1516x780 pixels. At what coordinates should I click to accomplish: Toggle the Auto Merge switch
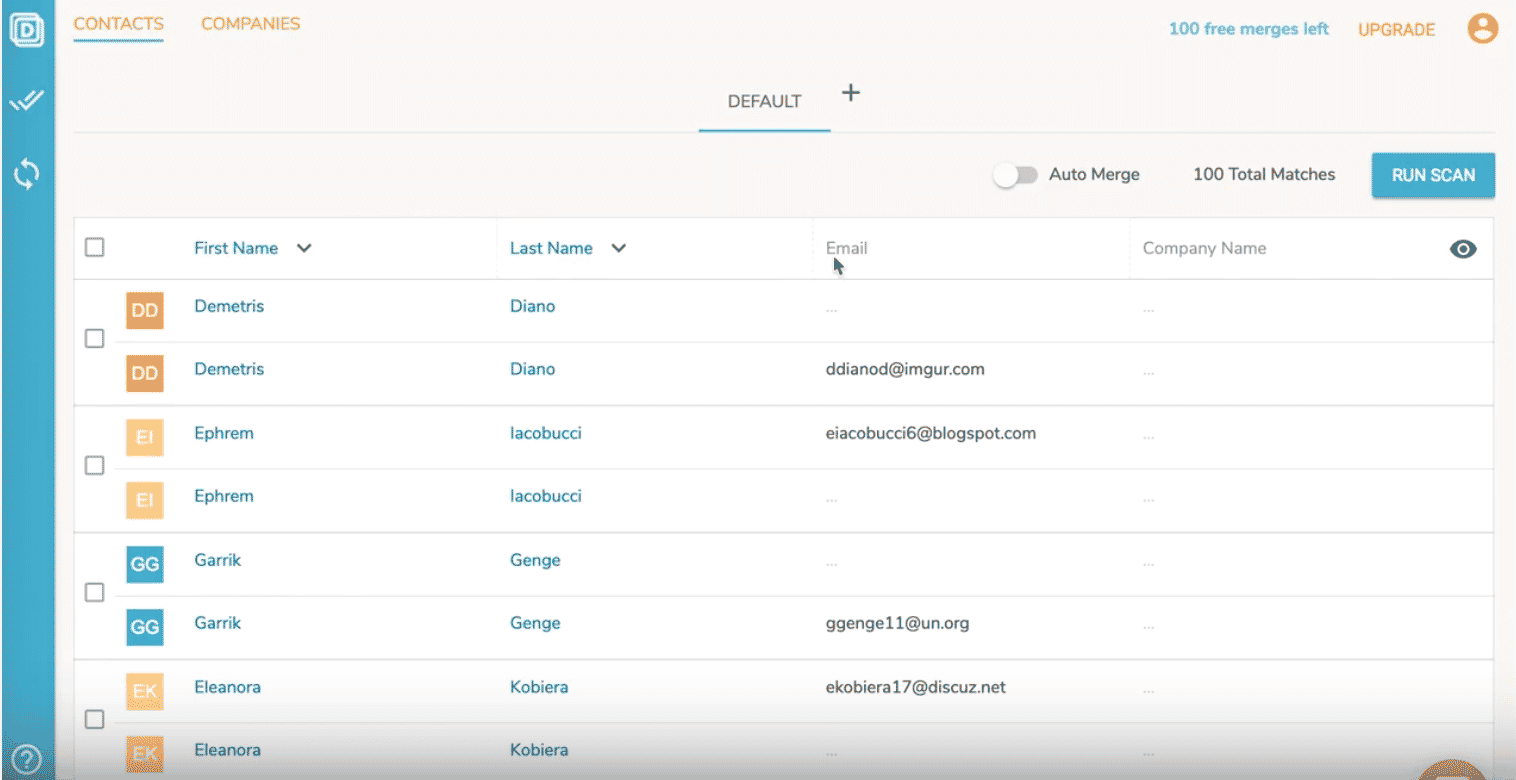click(x=1015, y=175)
